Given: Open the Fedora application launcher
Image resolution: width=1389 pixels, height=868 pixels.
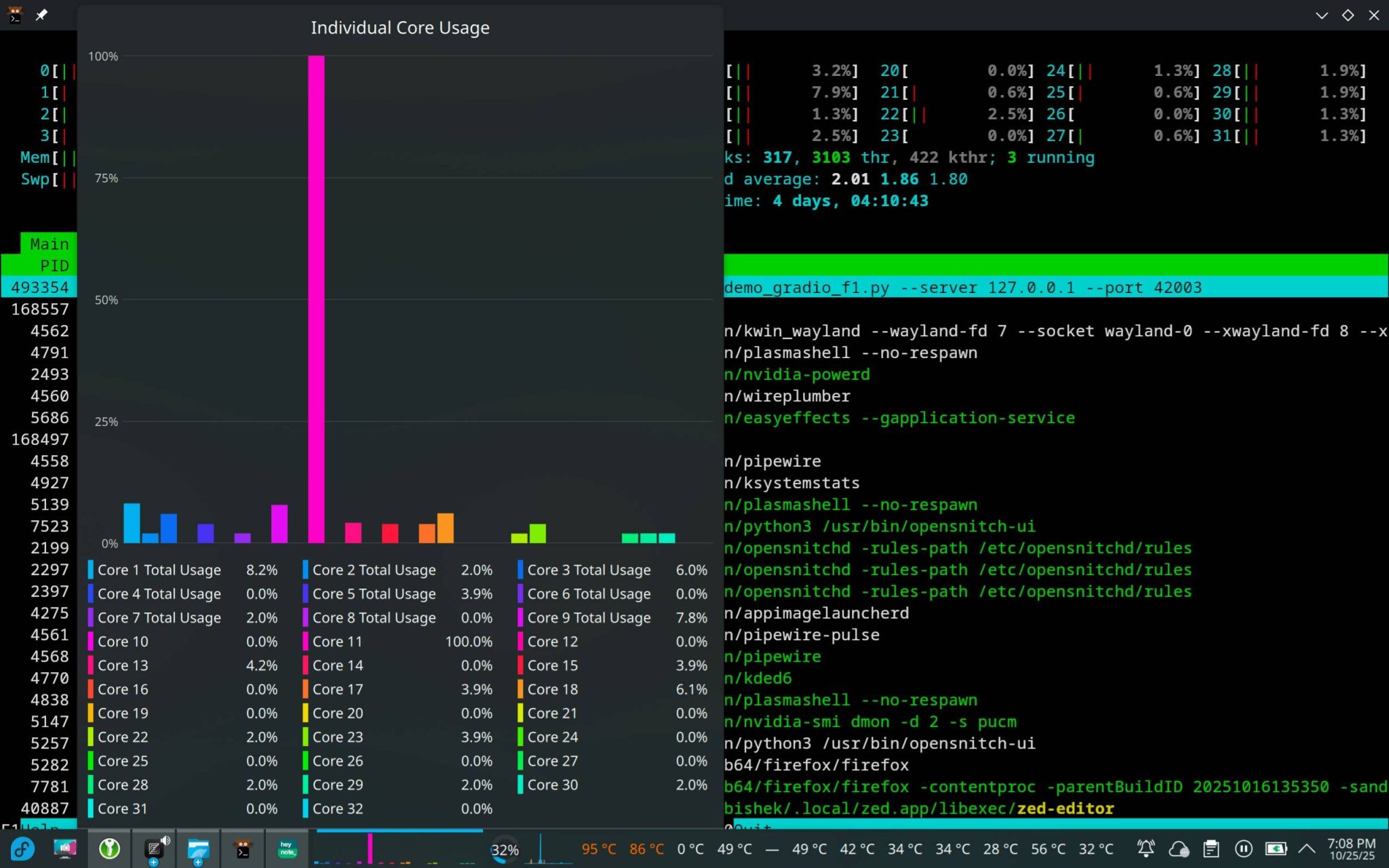Looking at the screenshot, I should tap(22, 848).
